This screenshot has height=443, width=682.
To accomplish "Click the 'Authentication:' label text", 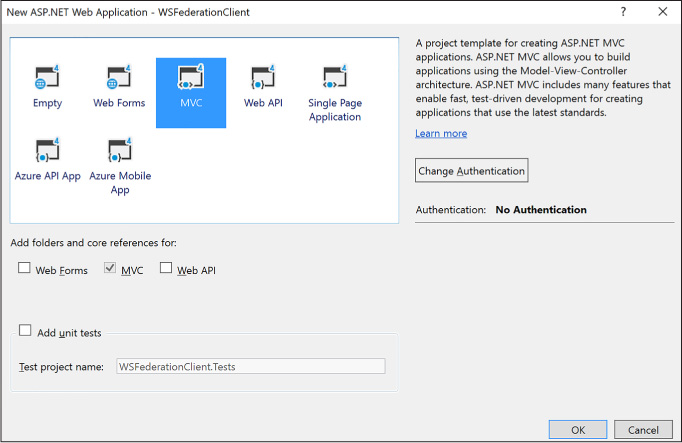I will tap(451, 210).
